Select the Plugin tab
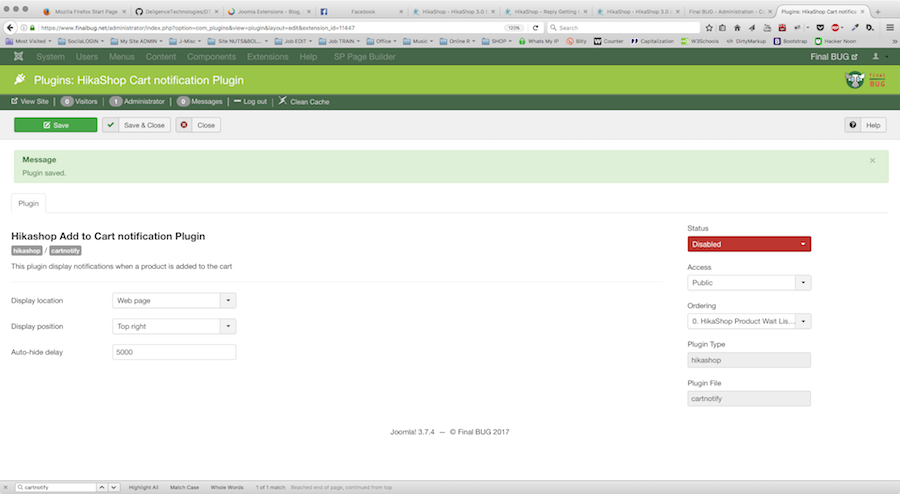This screenshot has width=900, height=494. click(x=29, y=204)
